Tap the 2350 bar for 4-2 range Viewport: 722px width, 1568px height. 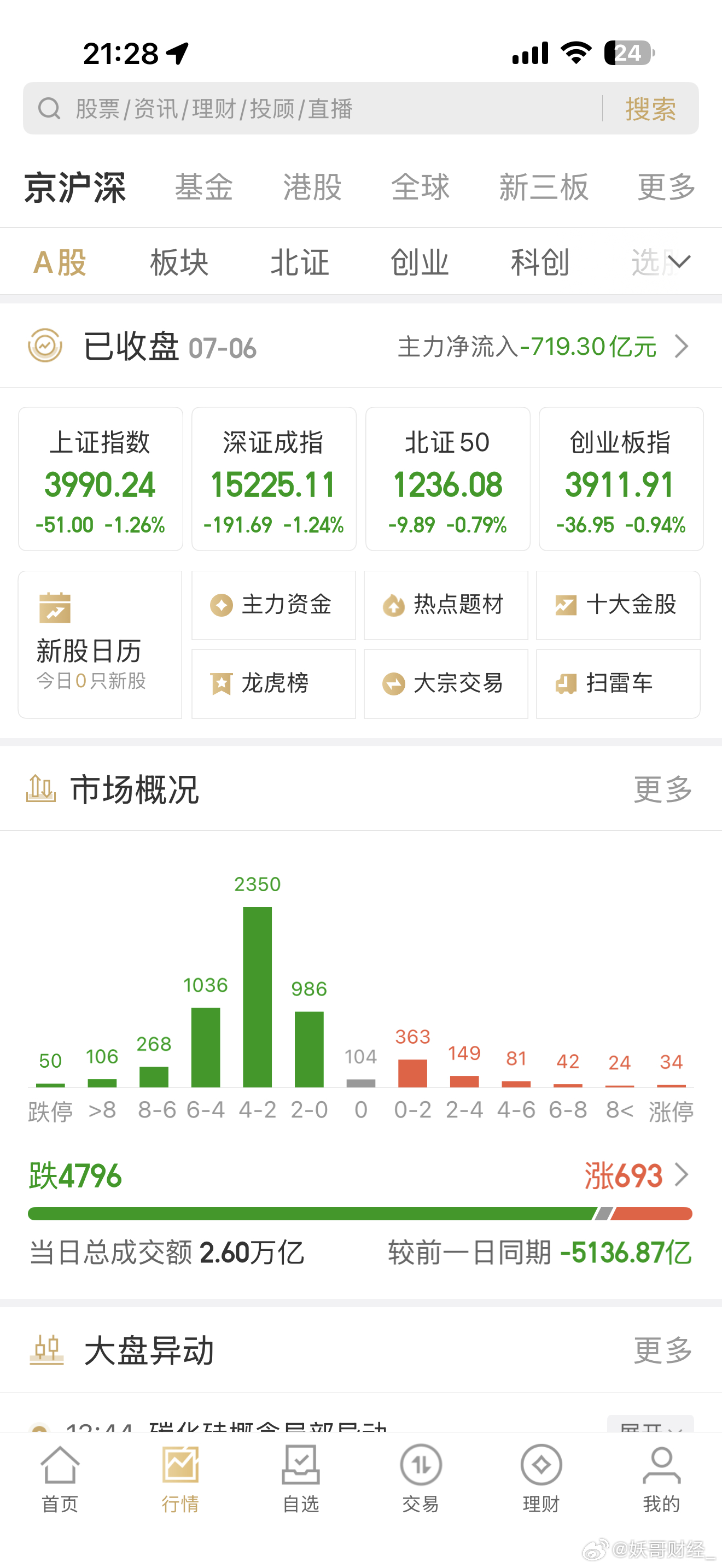coord(258,997)
